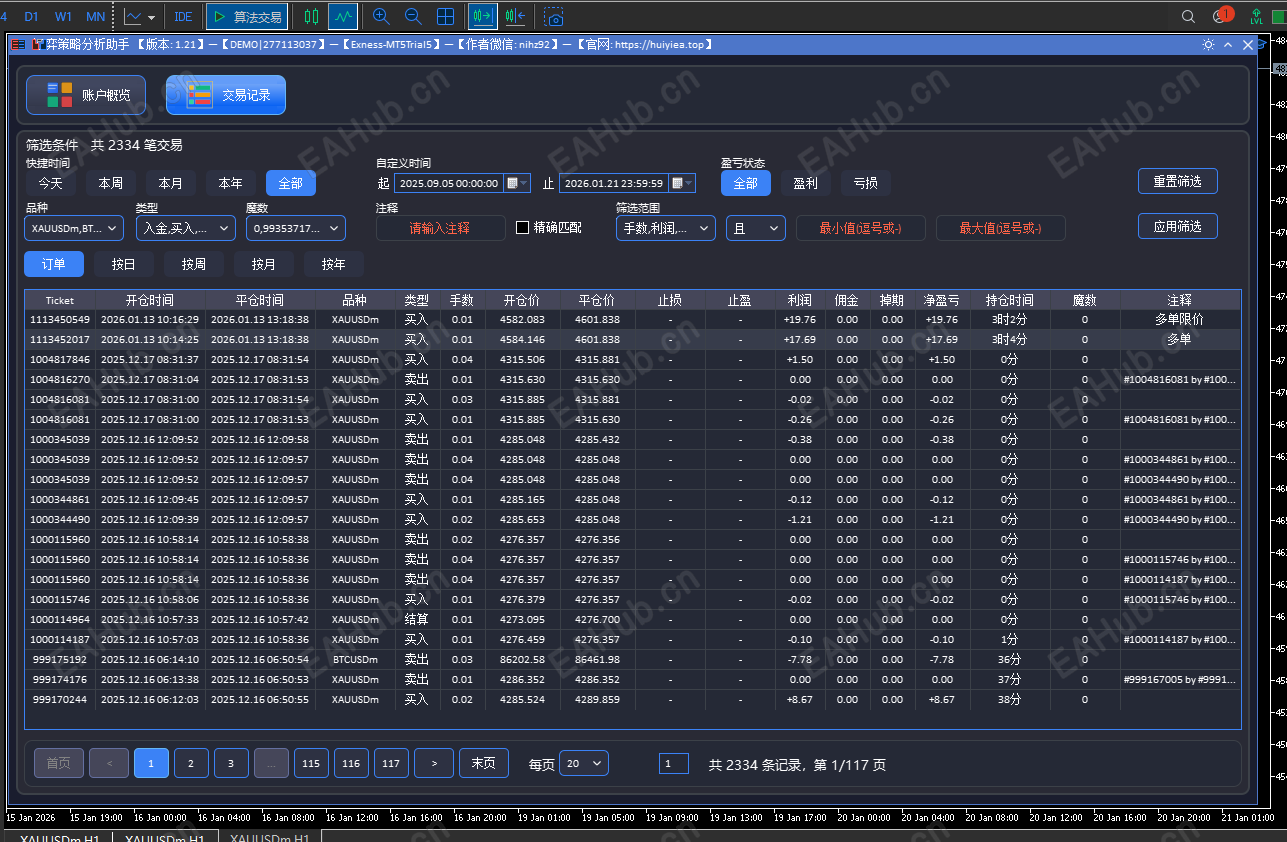Toggle the 算法交易 algo trading button
The height and width of the screenshot is (842, 1287).
tap(247, 16)
